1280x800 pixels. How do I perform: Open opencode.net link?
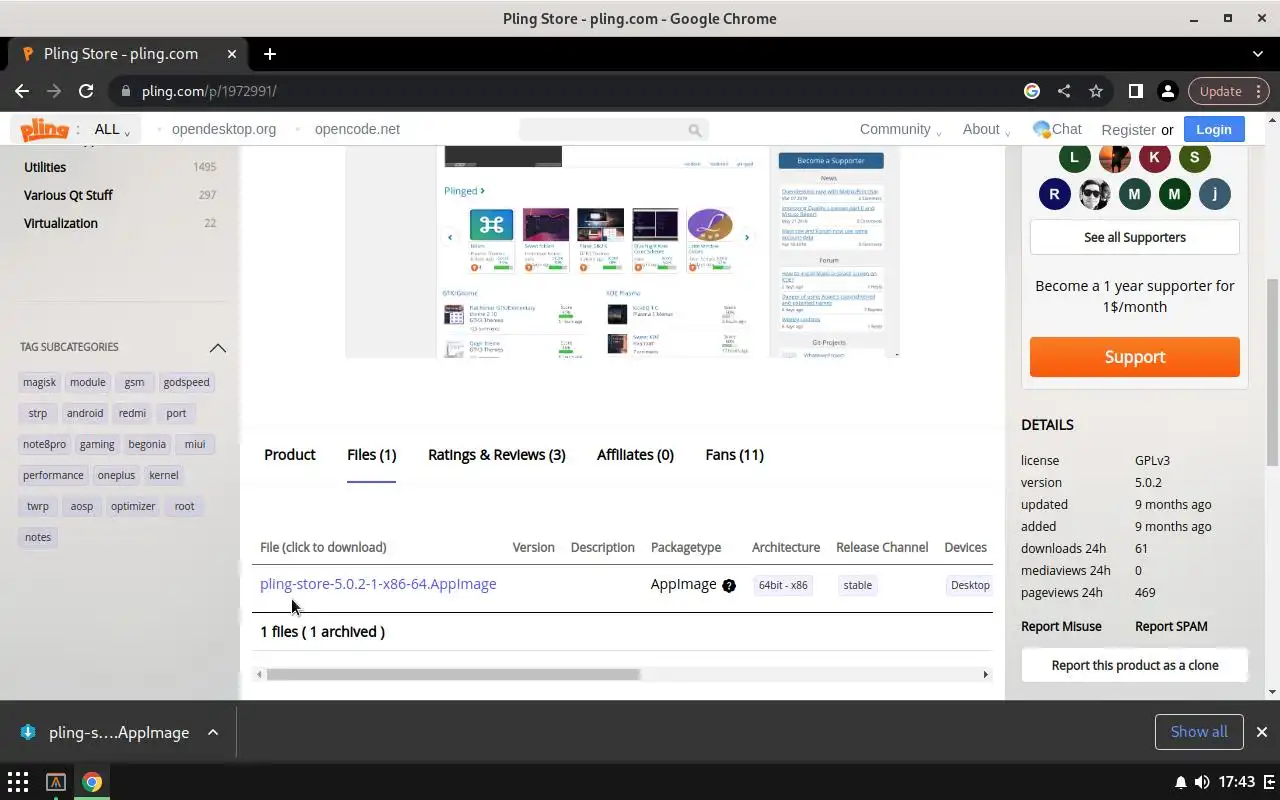click(x=357, y=129)
